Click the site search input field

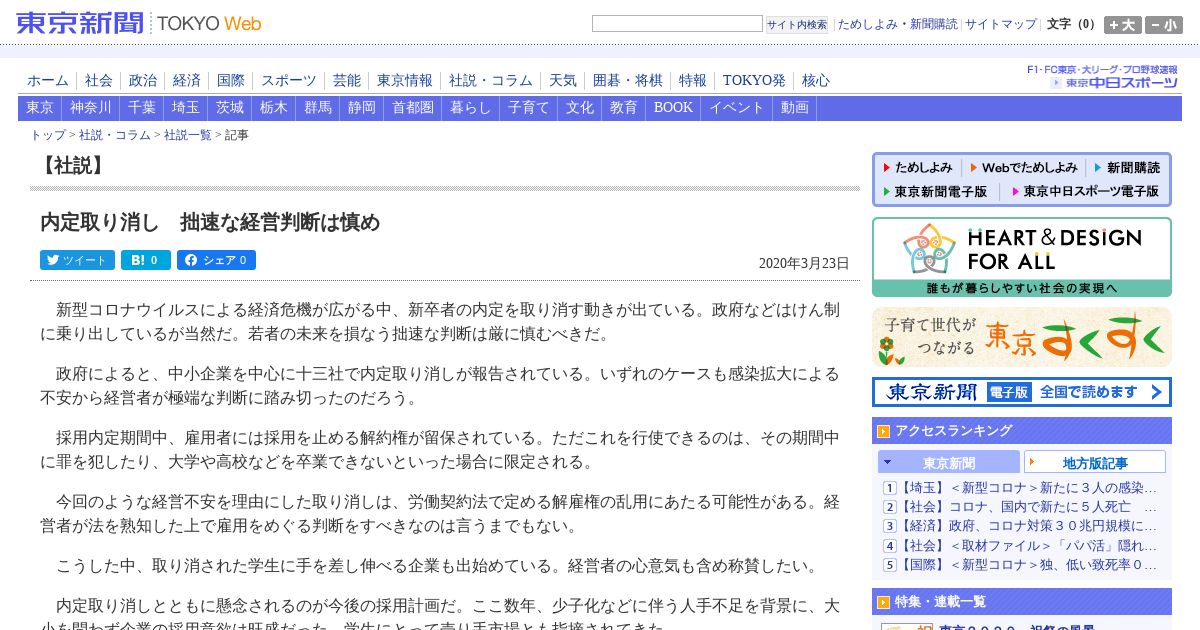click(x=677, y=24)
